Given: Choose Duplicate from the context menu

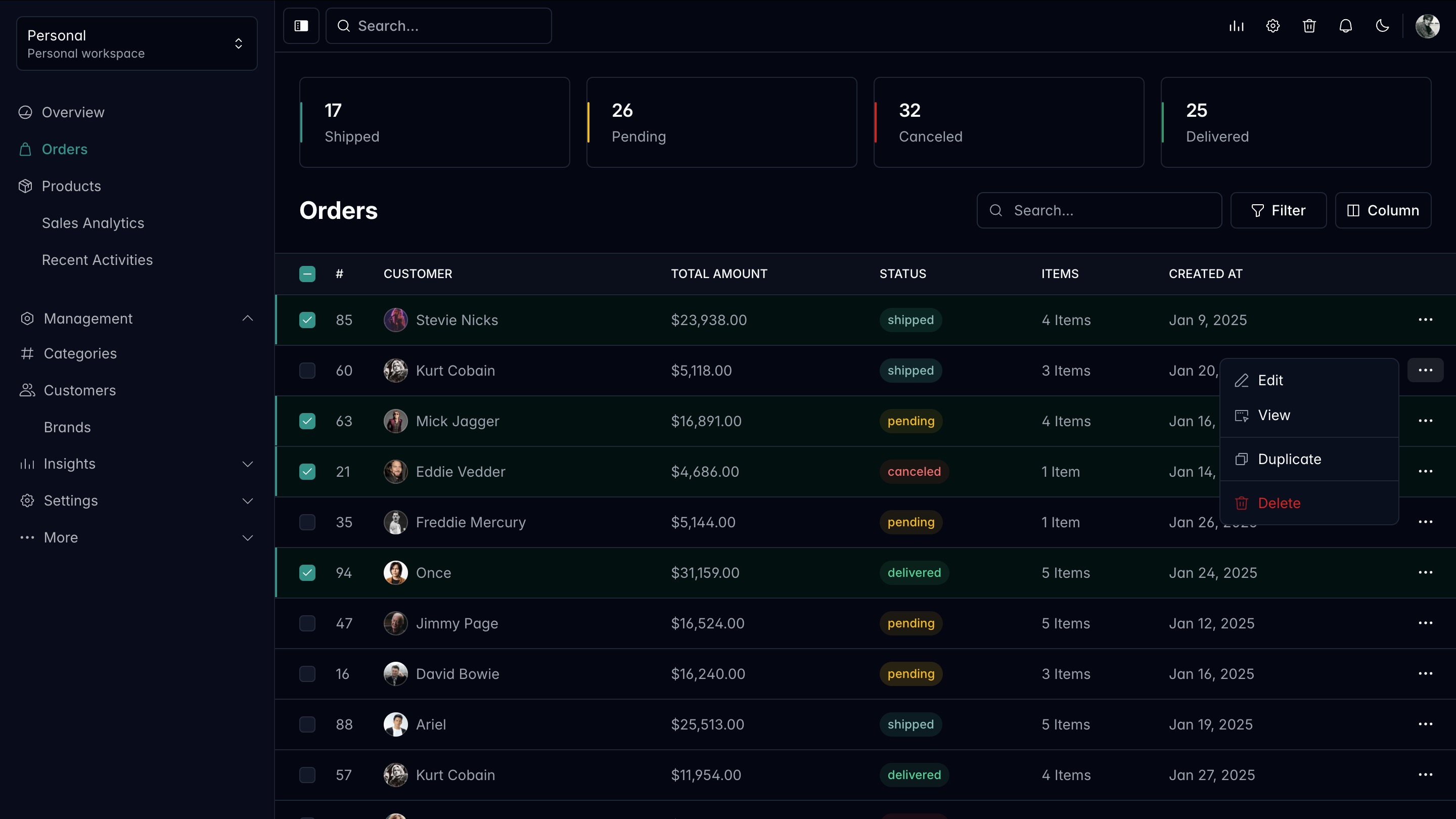Looking at the screenshot, I should (1289, 459).
